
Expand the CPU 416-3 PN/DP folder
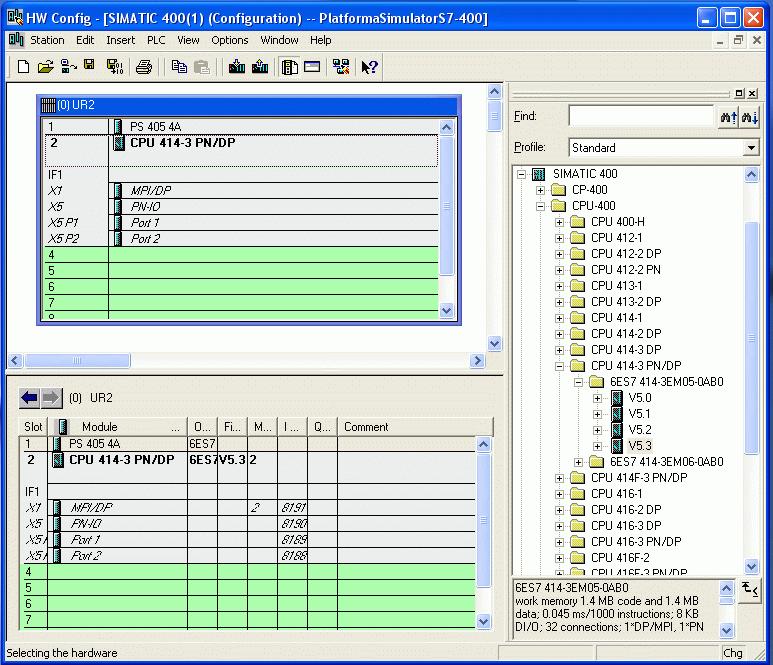[559, 542]
